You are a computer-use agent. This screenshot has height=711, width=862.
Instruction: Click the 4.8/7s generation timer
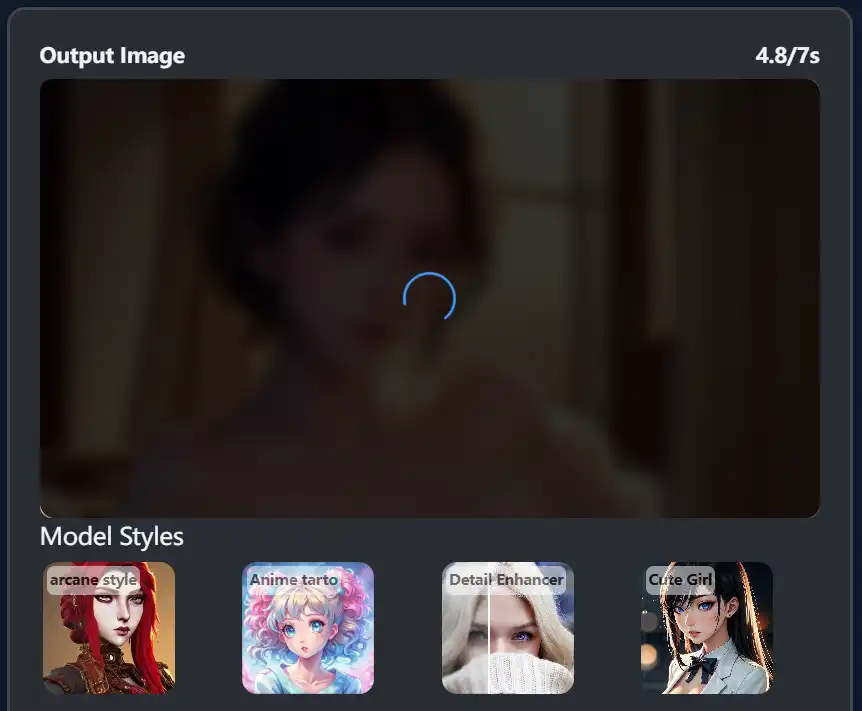787,55
